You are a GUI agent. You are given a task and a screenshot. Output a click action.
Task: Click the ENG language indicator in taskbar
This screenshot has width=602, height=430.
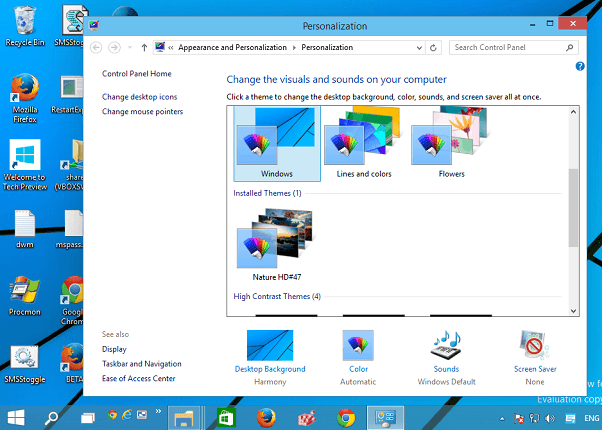pyautogui.click(x=592, y=418)
